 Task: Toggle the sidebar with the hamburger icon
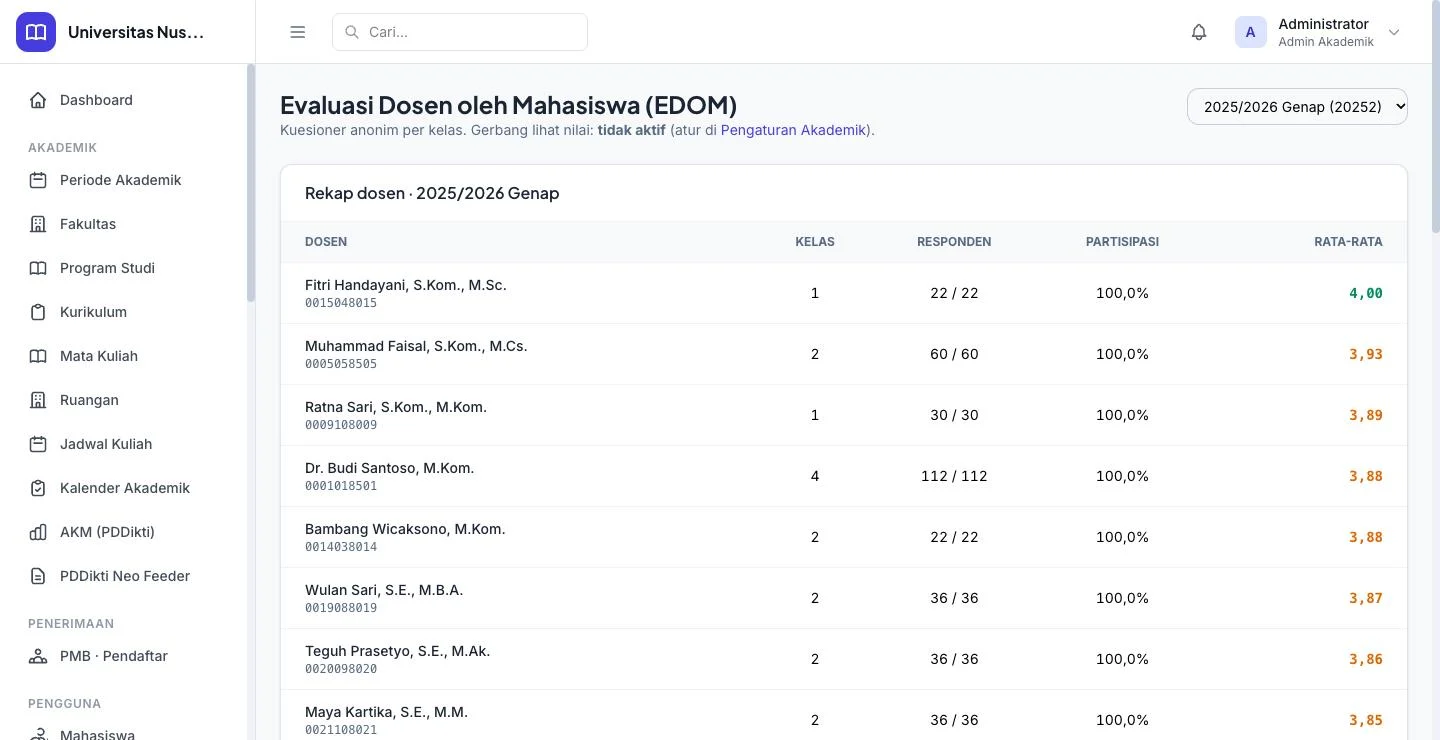tap(297, 32)
